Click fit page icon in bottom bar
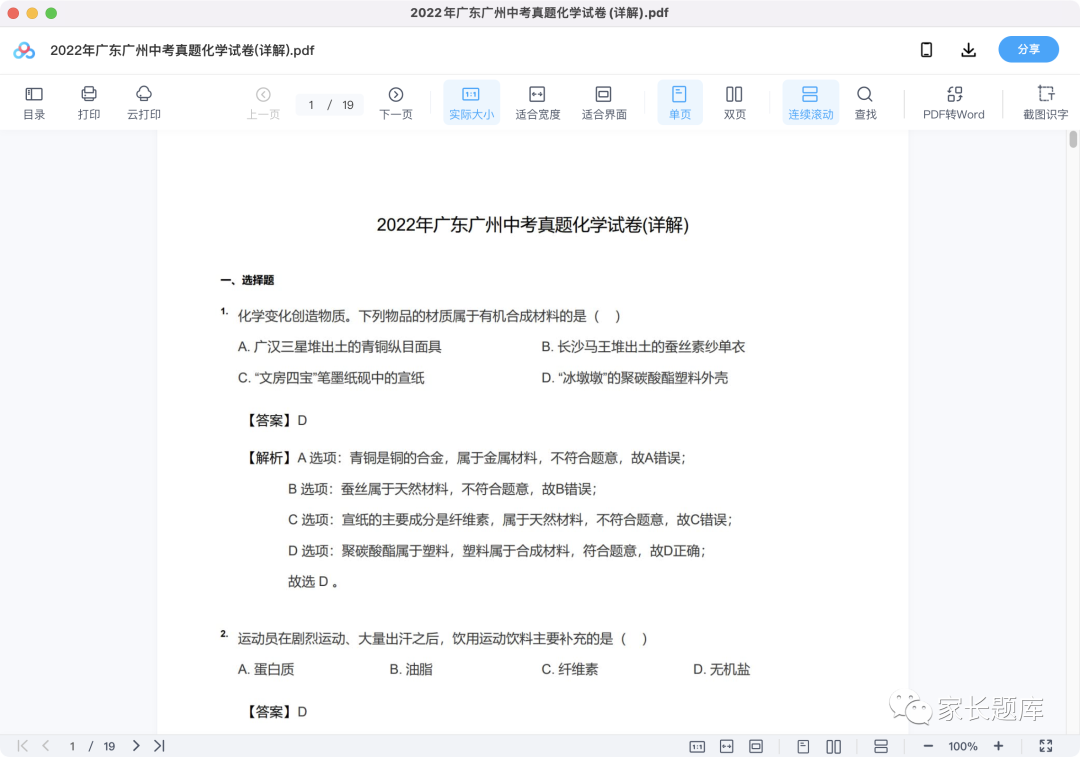This screenshot has width=1080, height=757. click(756, 747)
